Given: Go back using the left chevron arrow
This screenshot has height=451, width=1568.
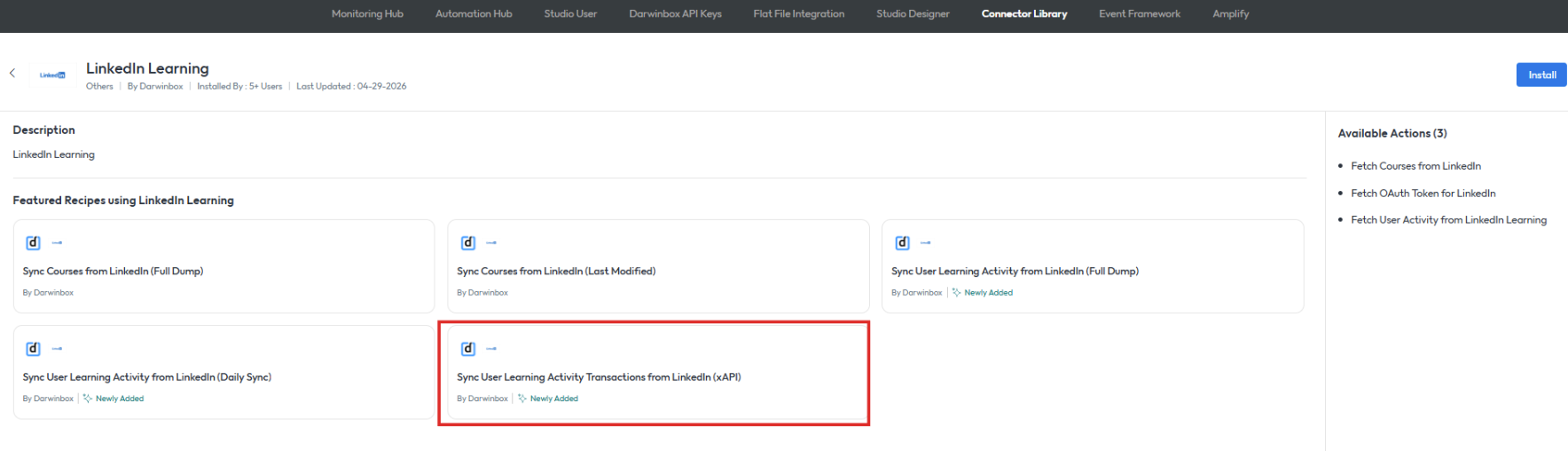Looking at the screenshot, I should (12, 74).
